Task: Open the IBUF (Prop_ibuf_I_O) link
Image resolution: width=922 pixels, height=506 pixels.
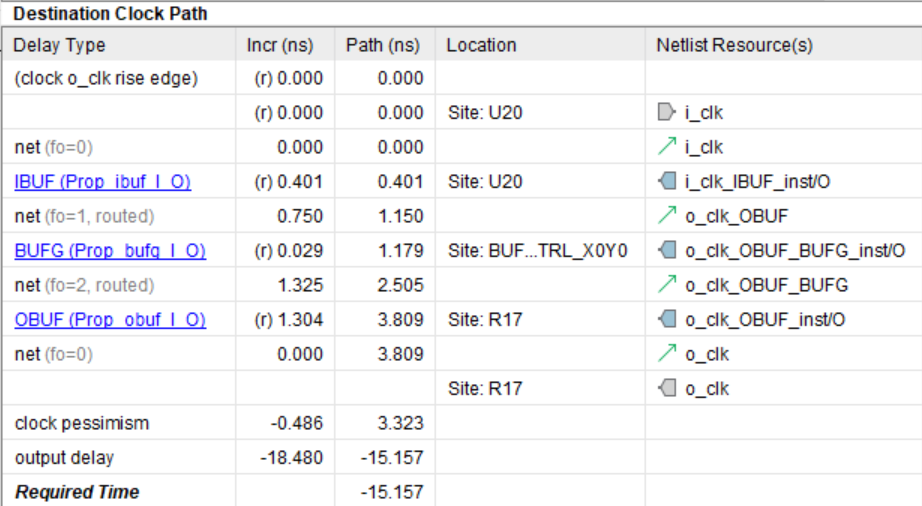Action: point(102,182)
